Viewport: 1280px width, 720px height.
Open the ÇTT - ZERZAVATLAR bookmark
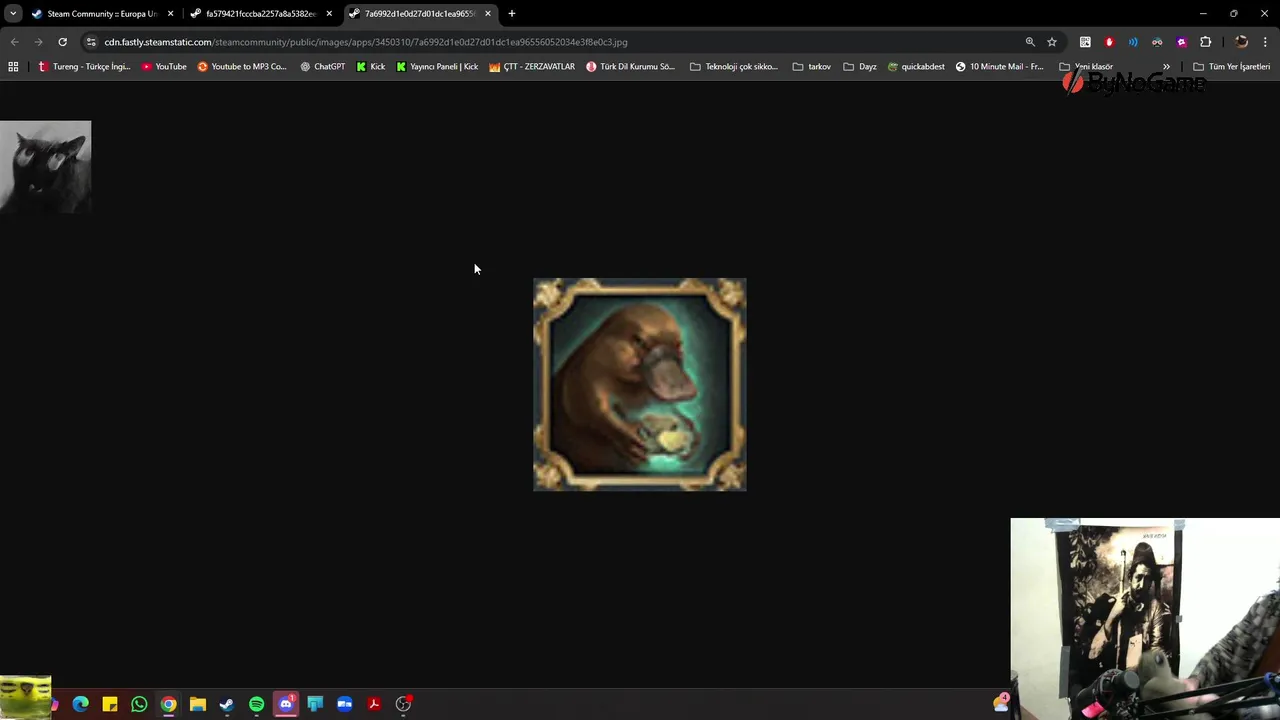click(532, 67)
